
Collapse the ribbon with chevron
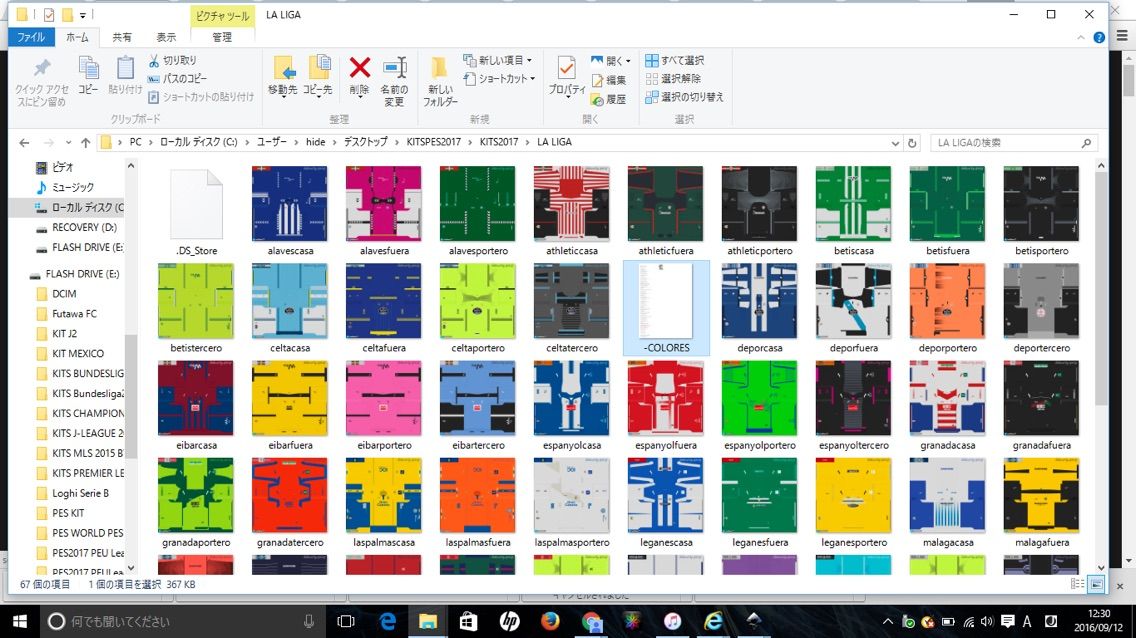1081,38
